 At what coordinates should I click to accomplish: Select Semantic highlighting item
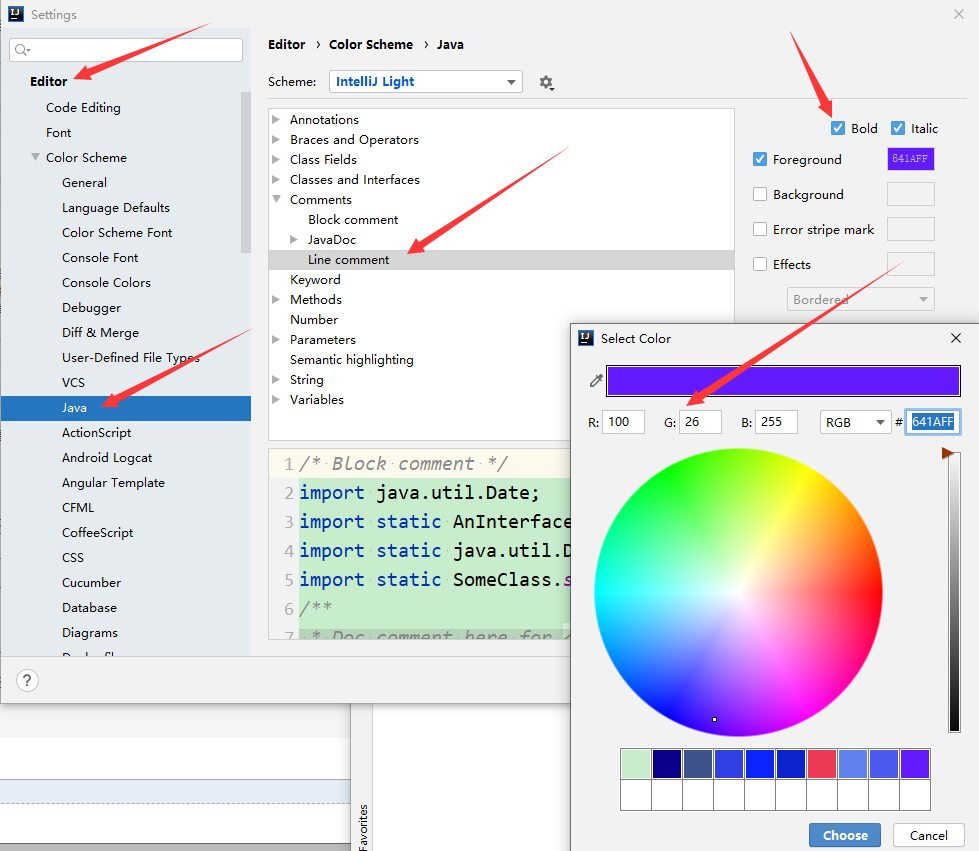point(352,360)
